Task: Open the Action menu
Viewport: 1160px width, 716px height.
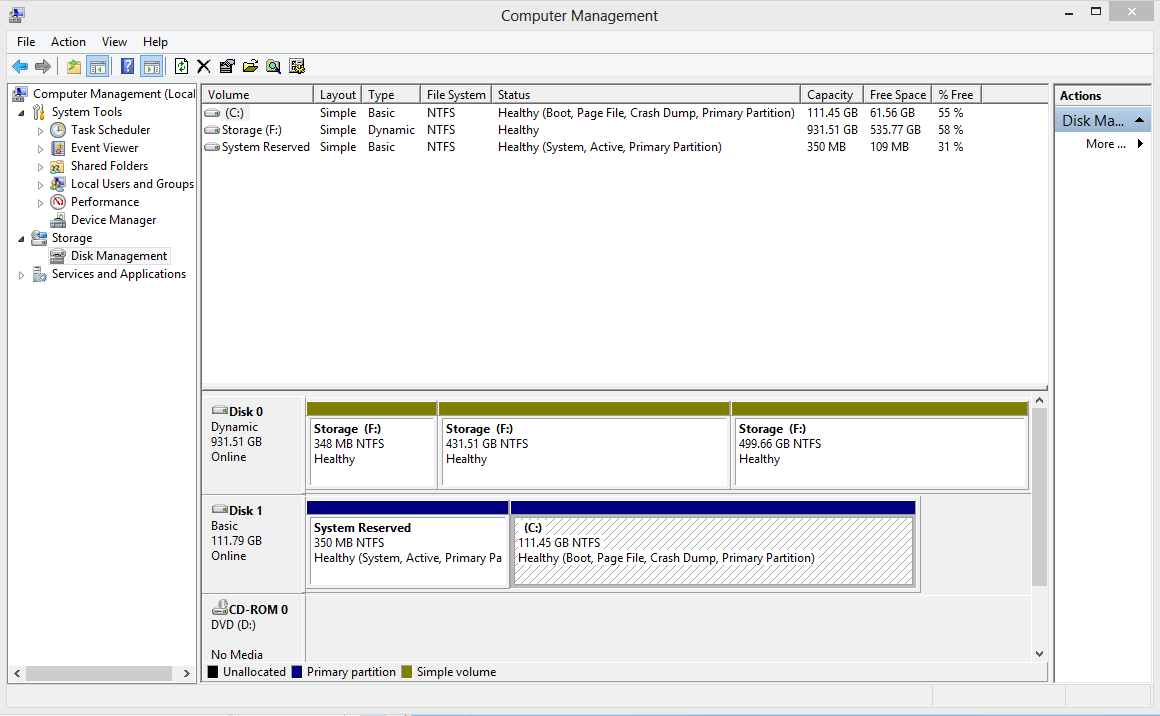Action: tap(68, 42)
